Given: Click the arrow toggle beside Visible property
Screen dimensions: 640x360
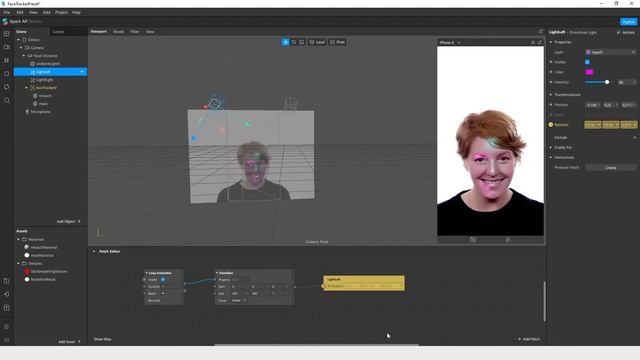Looking at the screenshot, I should click(x=551, y=62).
